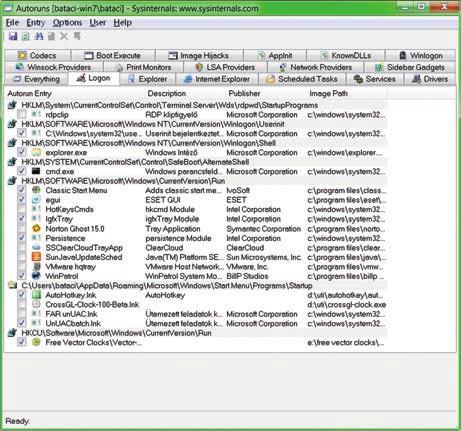461x431 pixels.
Task: Click the explorer.exe entry icon
Action: pos(36,152)
